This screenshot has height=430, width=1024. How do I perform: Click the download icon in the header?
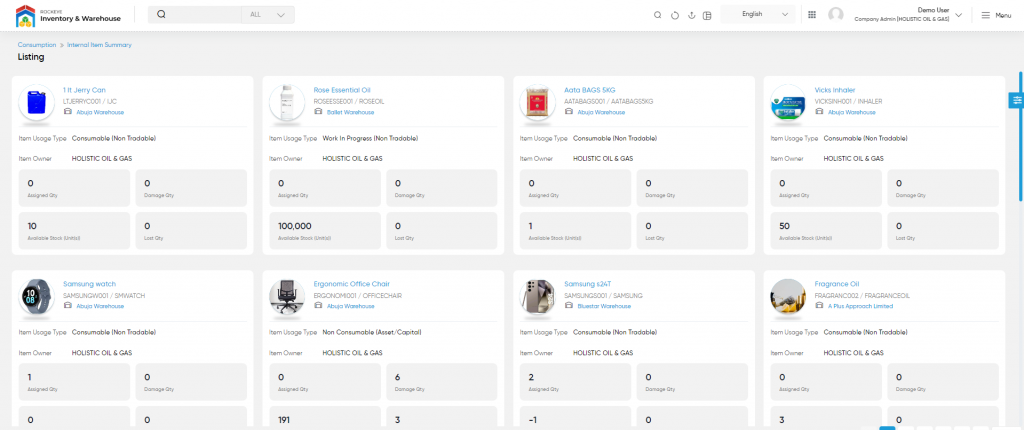pos(691,15)
